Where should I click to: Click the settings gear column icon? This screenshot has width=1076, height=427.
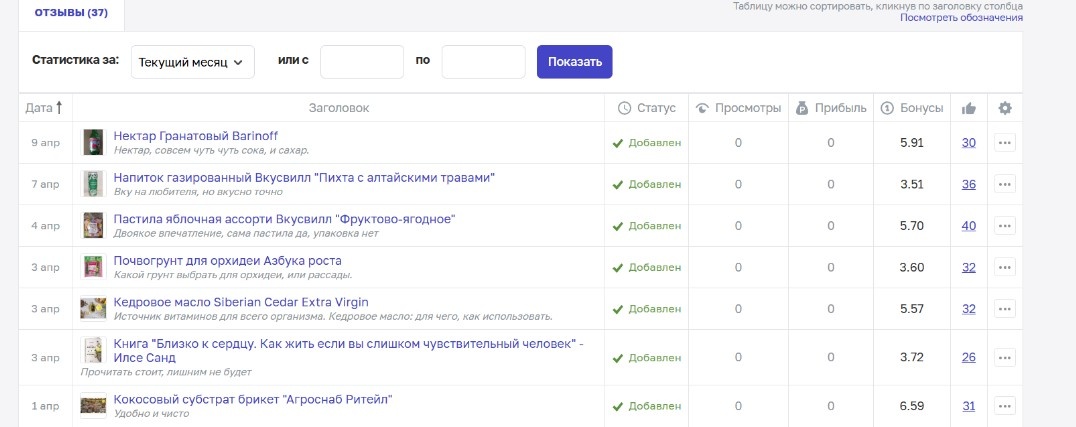pos(1005,108)
